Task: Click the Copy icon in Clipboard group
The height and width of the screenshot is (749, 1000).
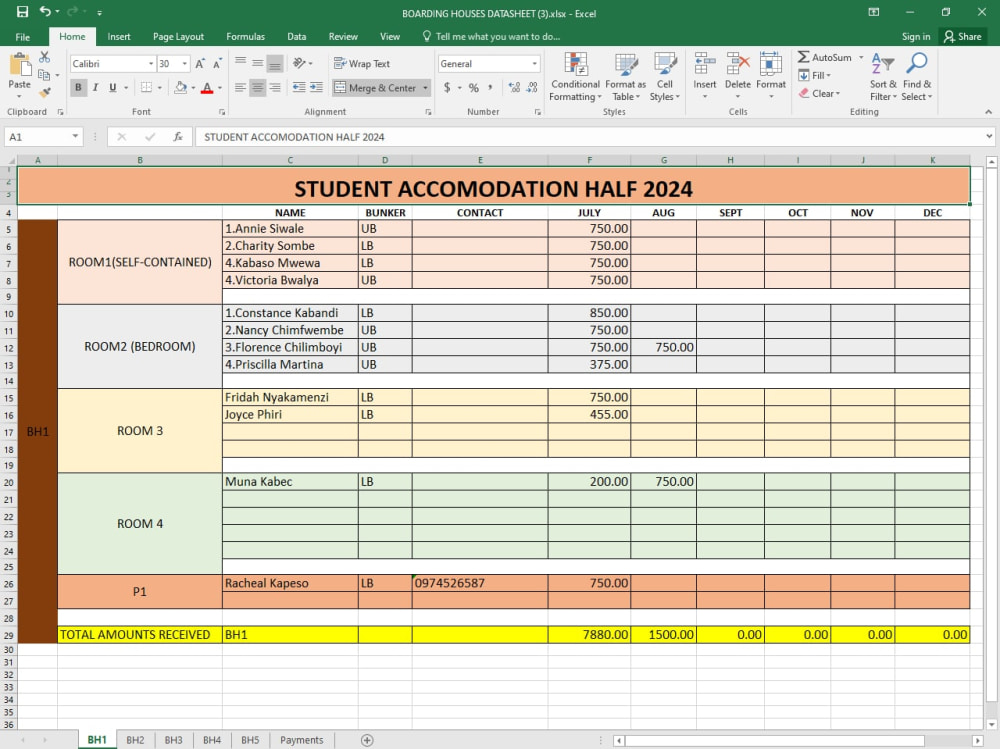Action: click(44, 75)
